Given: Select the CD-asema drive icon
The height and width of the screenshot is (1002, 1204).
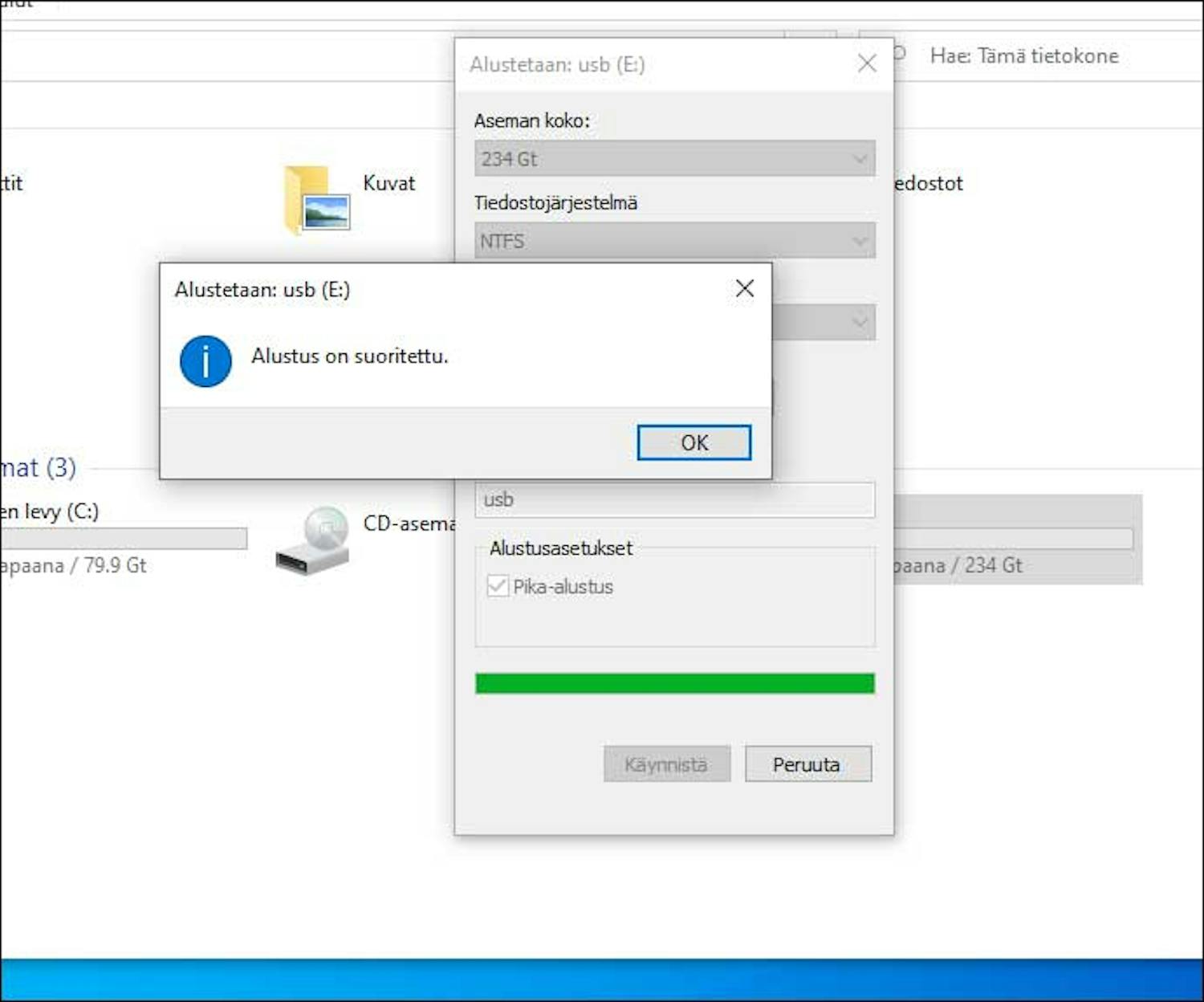Looking at the screenshot, I should 312,540.
